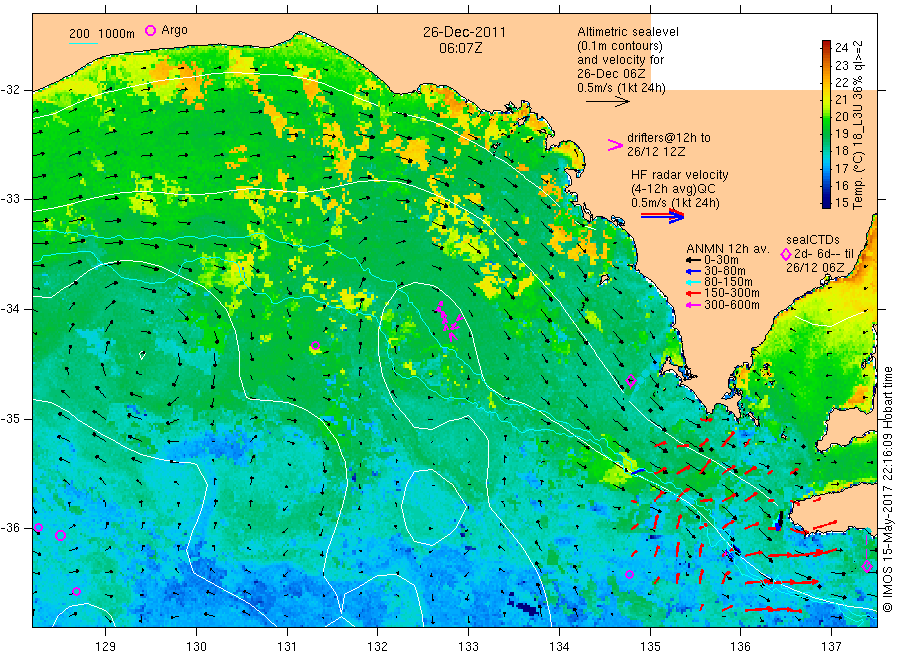Screen dimensions: 900x660
Task: Click the black 0-30m ANMN arrow symbol
Action: pyautogui.click(x=693, y=260)
